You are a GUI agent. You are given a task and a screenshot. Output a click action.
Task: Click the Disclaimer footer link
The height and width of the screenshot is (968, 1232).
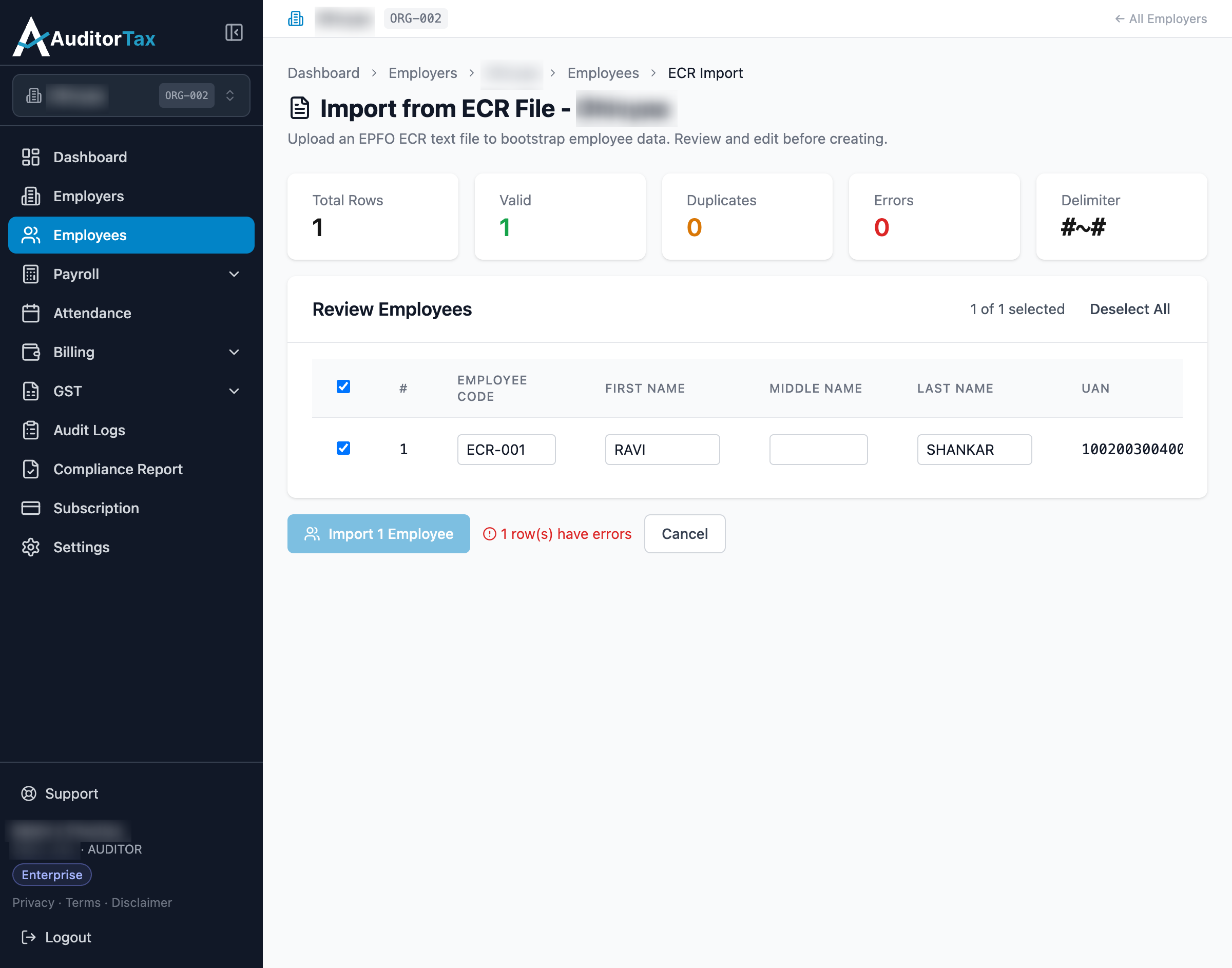point(142,903)
